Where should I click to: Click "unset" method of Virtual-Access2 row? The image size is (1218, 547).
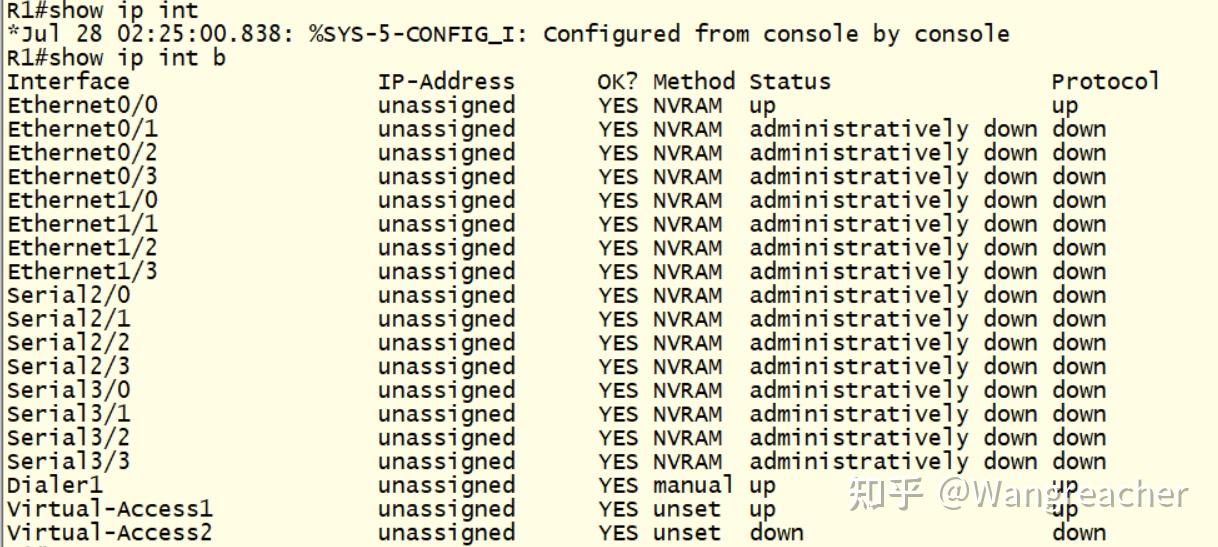[687, 533]
